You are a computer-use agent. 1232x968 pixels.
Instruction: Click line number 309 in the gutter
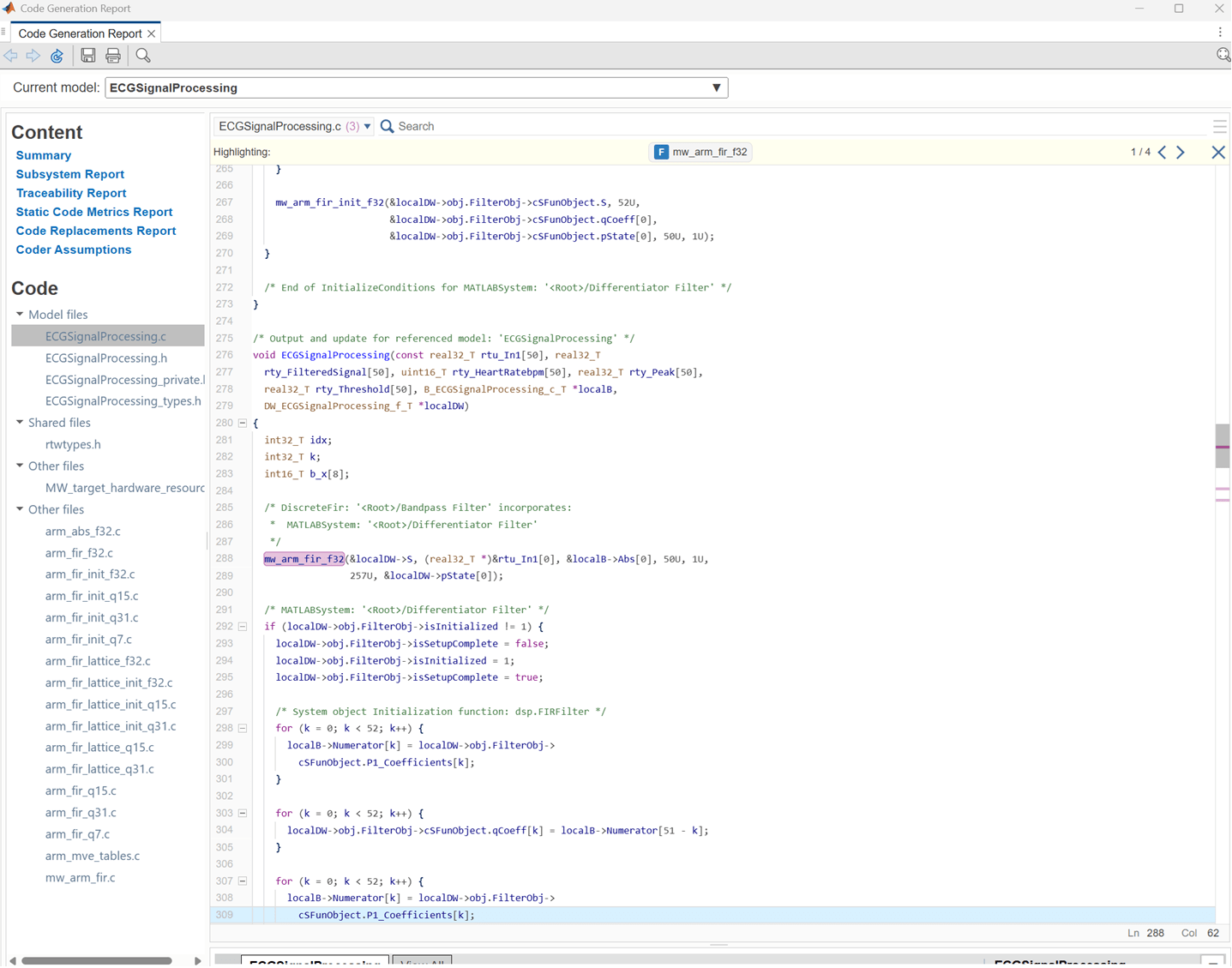click(225, 915)
